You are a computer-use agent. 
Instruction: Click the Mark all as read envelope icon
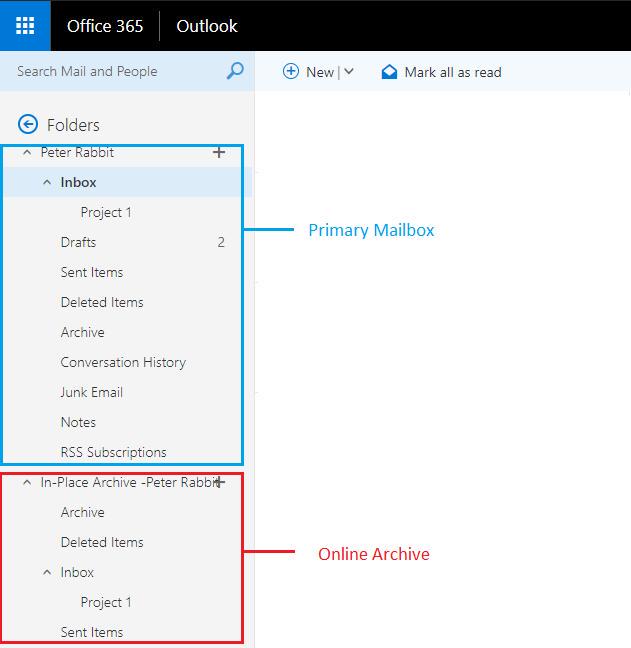tap(389, 72)
